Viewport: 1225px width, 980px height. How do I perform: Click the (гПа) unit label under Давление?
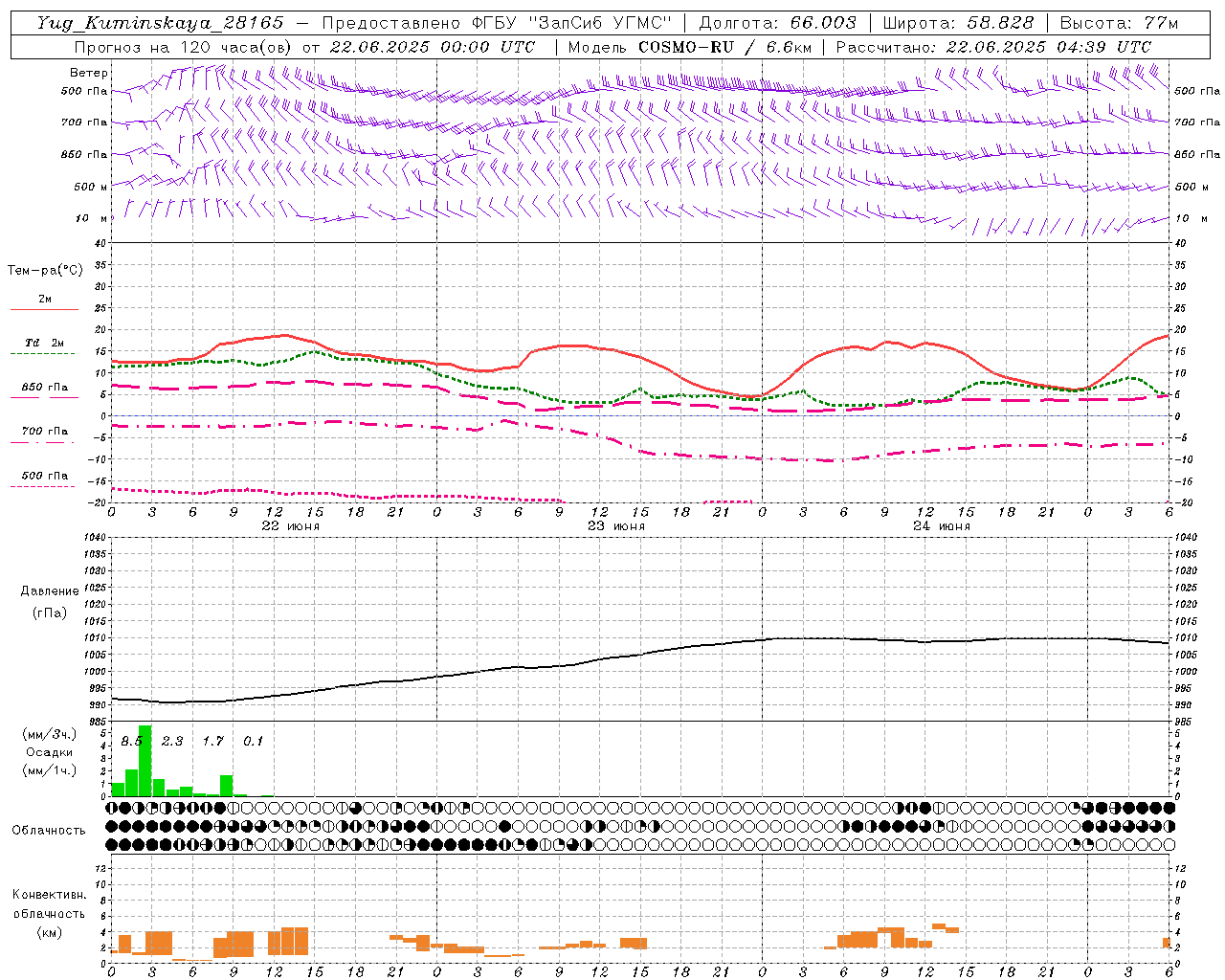pos(50,612)
